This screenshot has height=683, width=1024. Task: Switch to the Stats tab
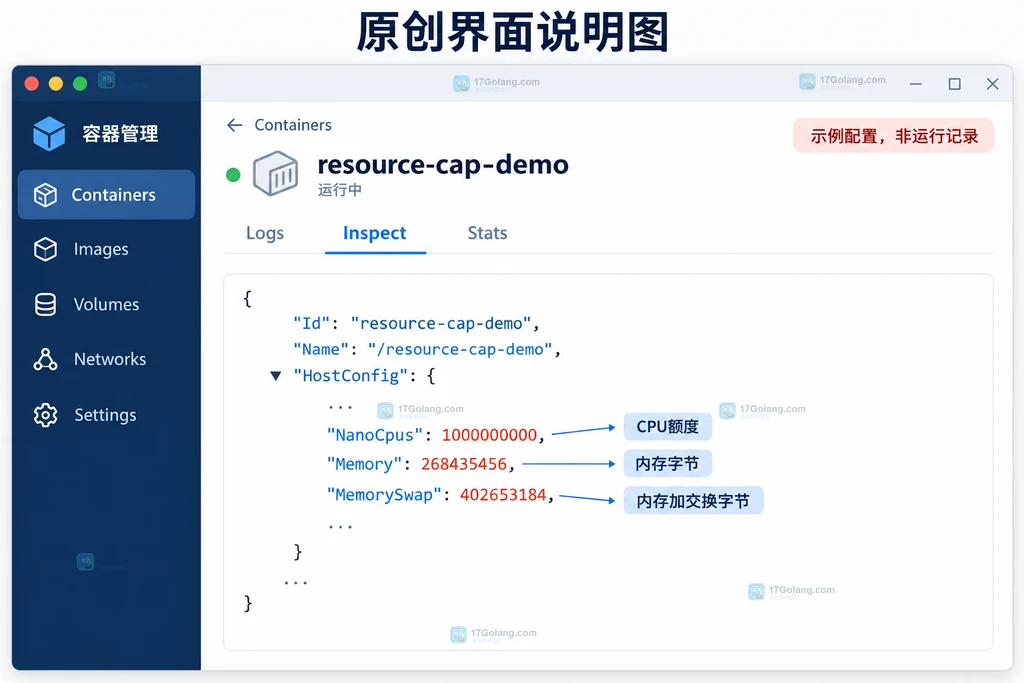pos(487,233)
